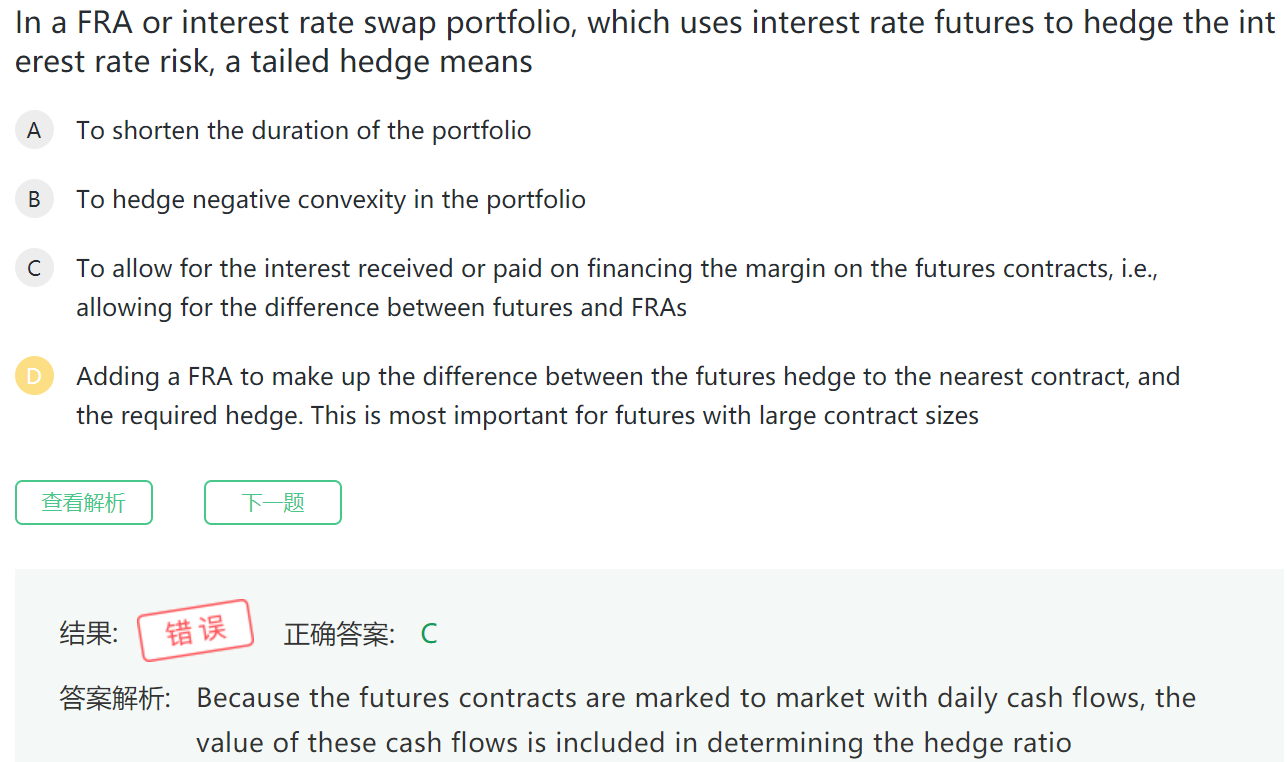The width and height of the screenshot is (1287, 762).
Task: Click the green correct answer letter C
Action: pyautogui.click(x=429, y=634)
